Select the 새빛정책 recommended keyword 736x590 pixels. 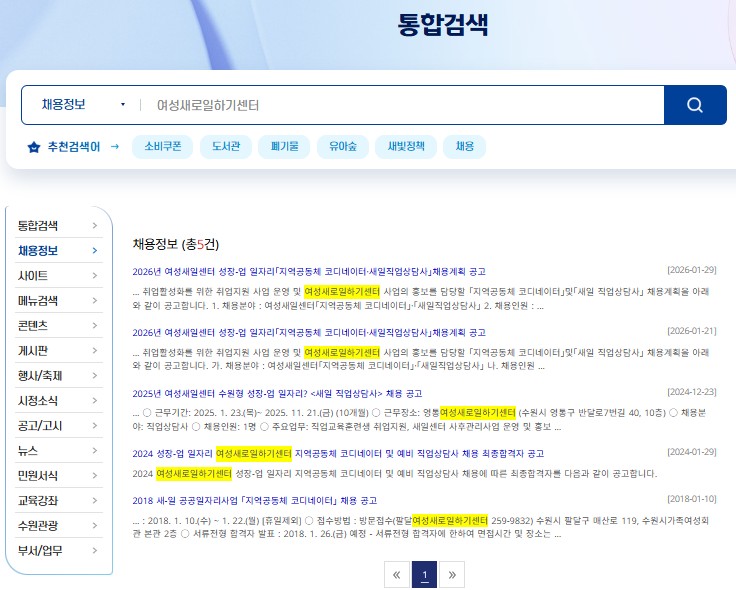pos(406,147)
